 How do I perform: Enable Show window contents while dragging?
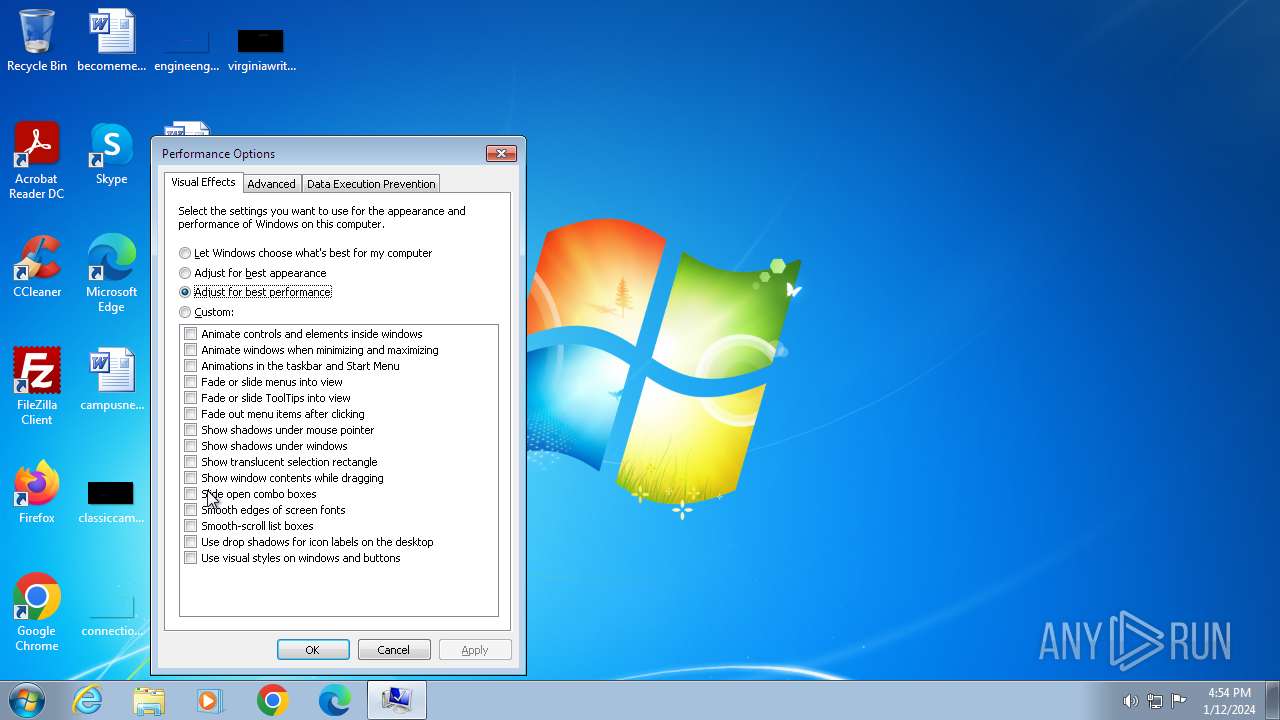click(x=191, y=478)
